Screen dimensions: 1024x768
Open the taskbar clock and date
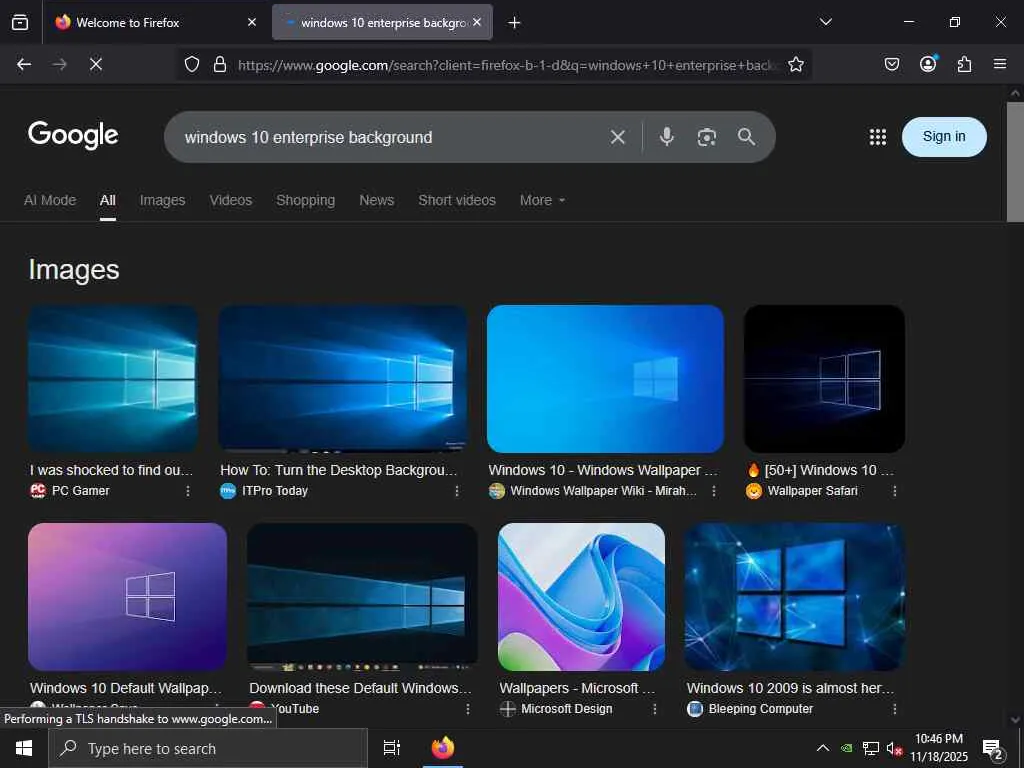(939, 748)
